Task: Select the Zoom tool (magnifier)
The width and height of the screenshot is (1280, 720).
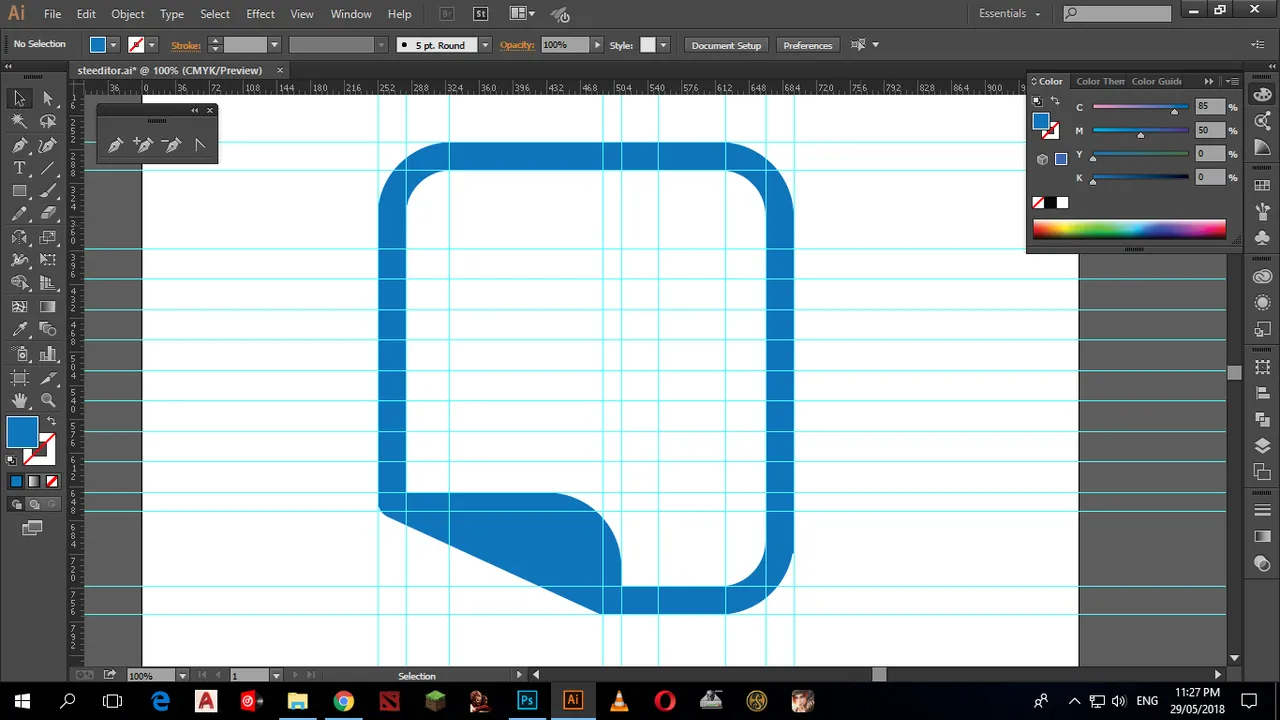Action: coord(48,400)
